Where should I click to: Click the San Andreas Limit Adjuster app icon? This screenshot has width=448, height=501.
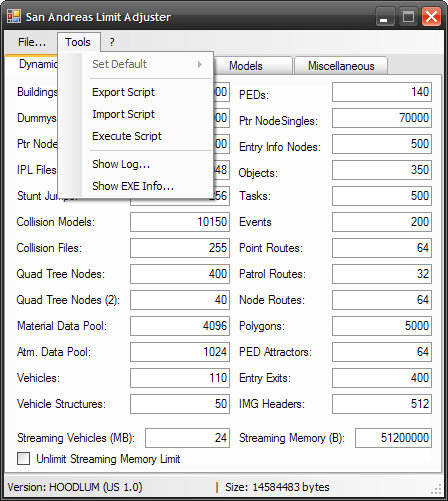tap(14, 16)
